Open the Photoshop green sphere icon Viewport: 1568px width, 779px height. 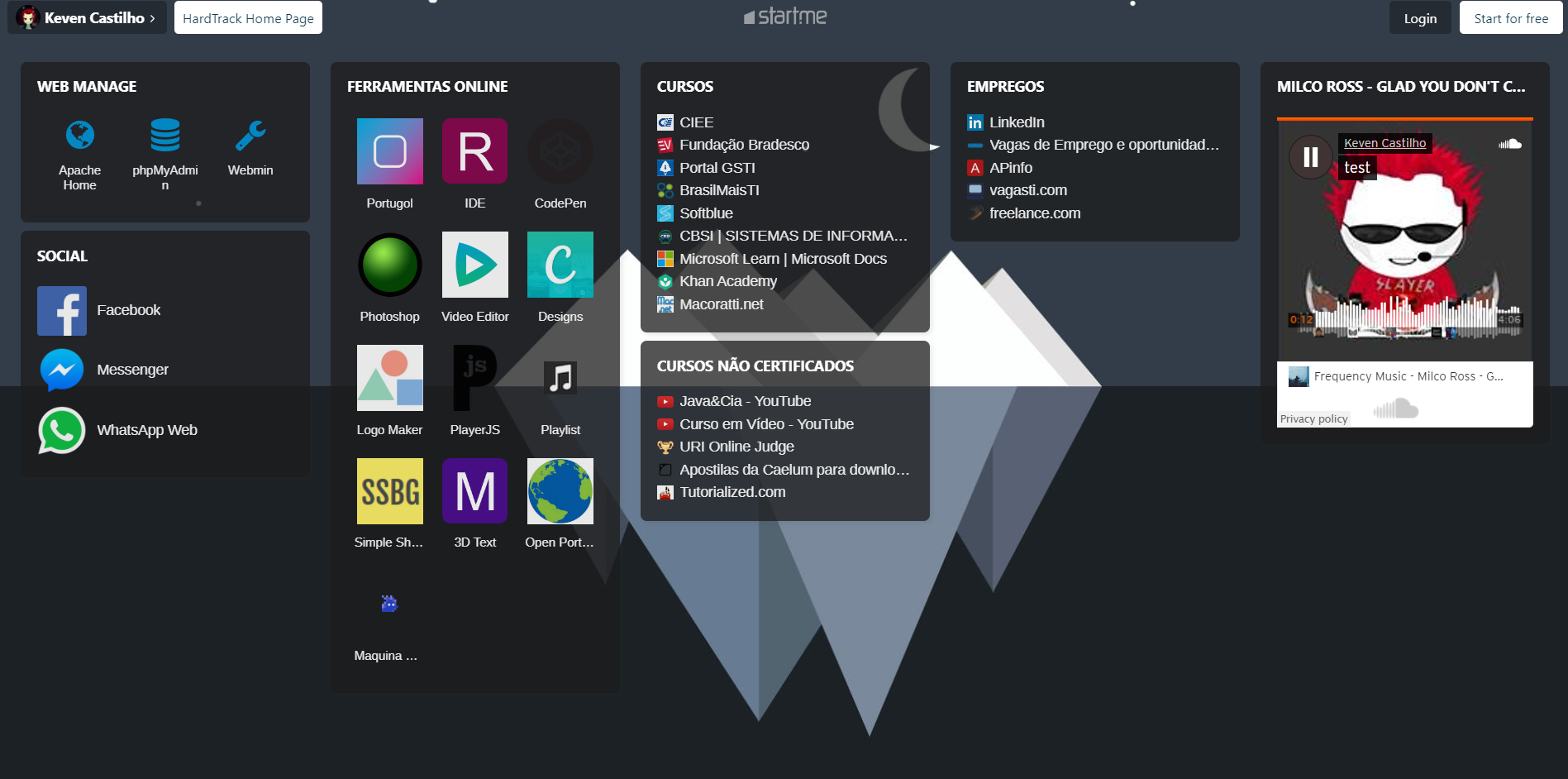390,265
